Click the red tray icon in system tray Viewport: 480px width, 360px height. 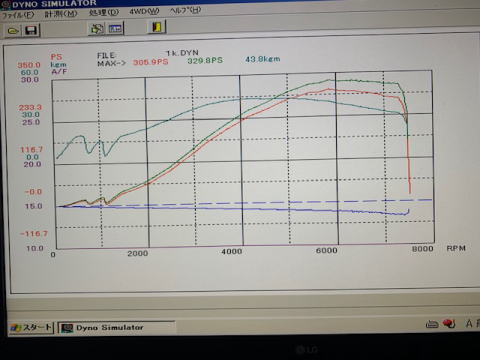point(449,323)
